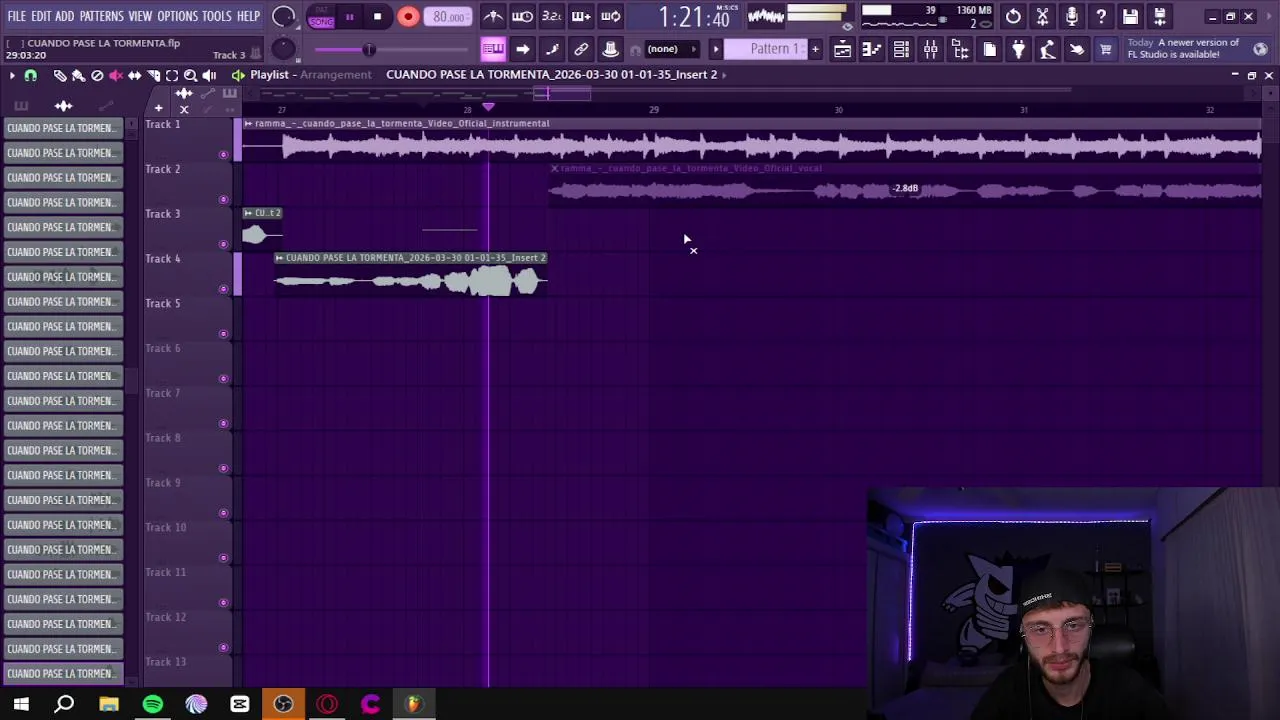1280x720 pixels.
Task: Click the red Record button
Action: 408,16
